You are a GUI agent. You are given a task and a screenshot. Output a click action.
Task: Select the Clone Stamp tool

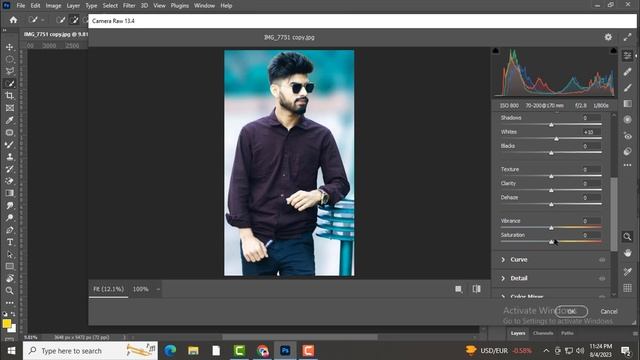(x=9, y=157)
